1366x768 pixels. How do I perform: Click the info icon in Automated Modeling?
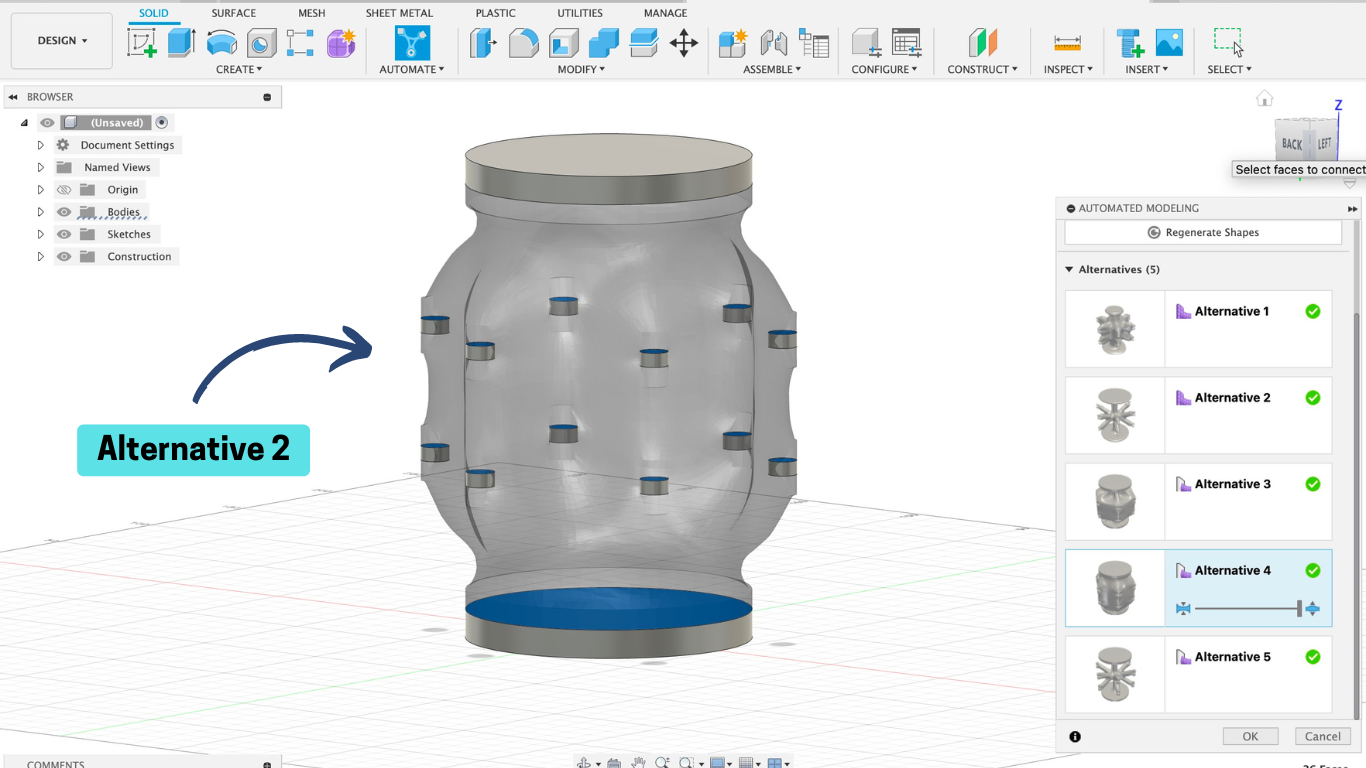click(x=1075, y=737)
